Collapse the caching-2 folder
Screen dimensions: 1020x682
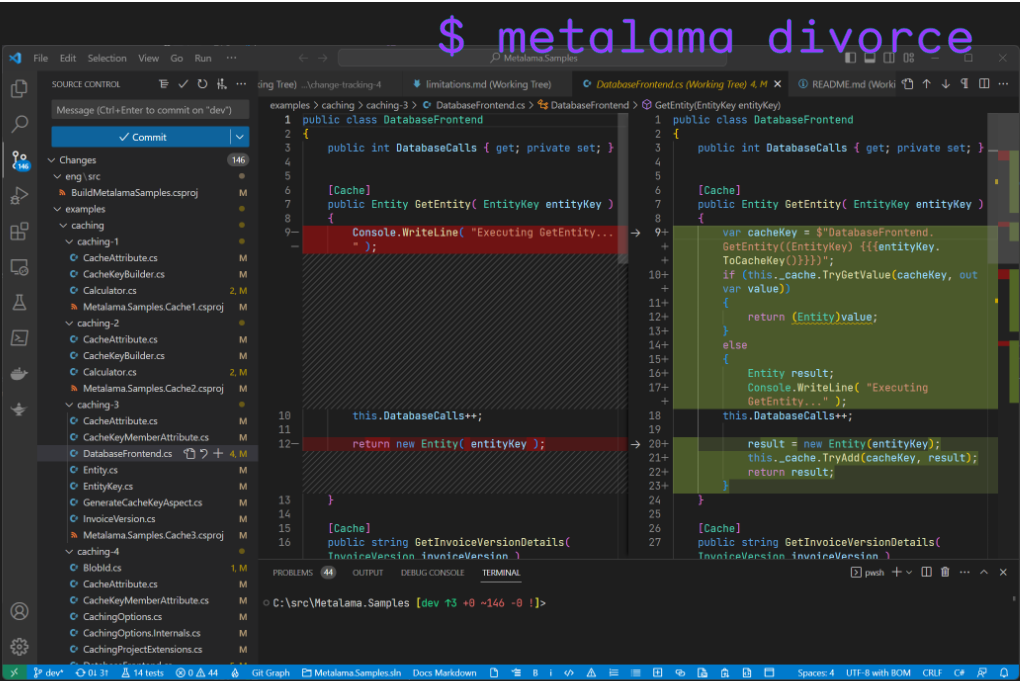[x=69, y=323]
